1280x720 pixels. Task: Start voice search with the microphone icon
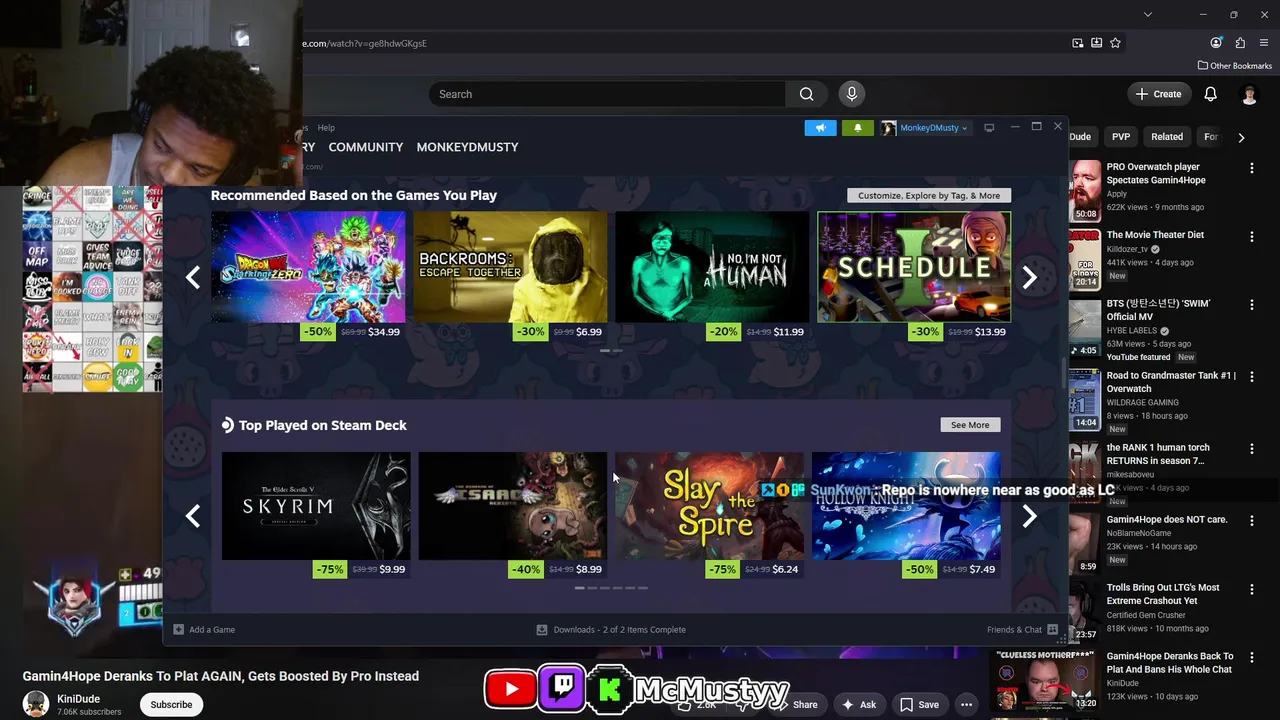point(851,94)
